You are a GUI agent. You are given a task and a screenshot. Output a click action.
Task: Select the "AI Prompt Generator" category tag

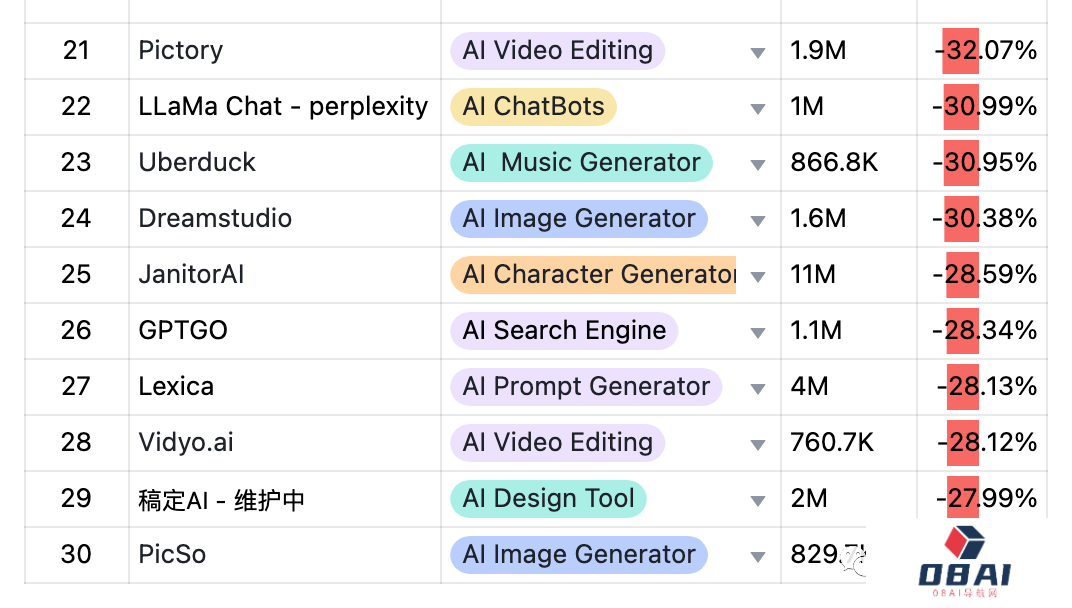(587, 387)
